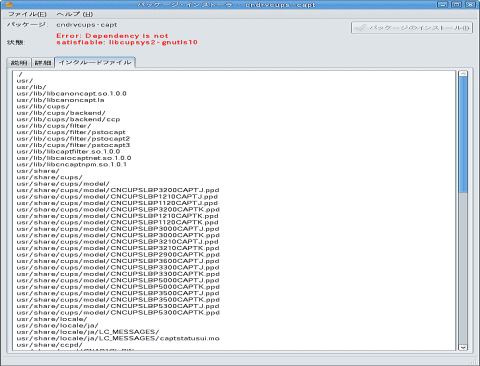Click the empty scrollbar track below the thumb
Viewport: 480px width, 366px height.
(x=463, y=268)
